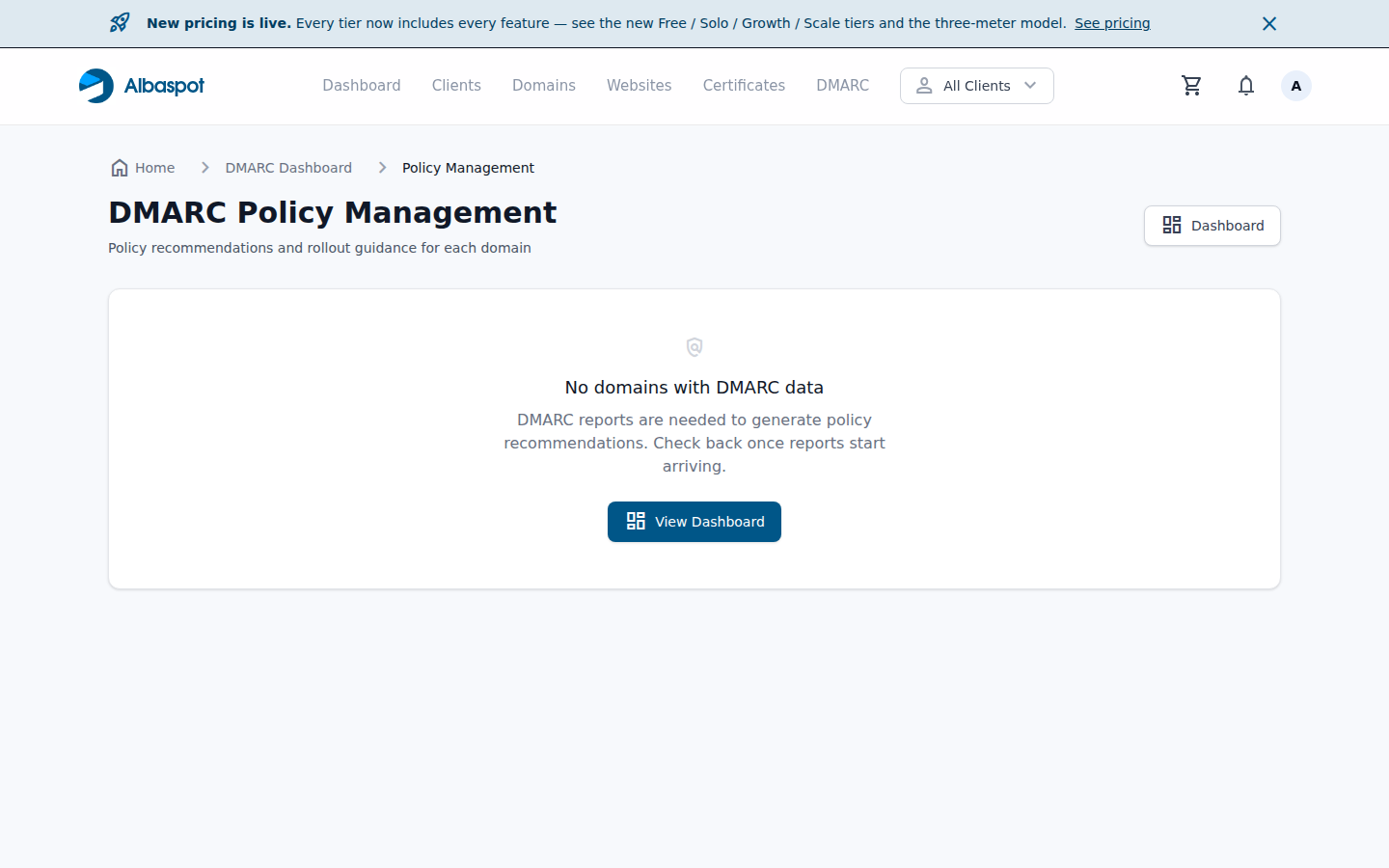Click the View Dashboard button
The image size is (1389, 868).
pos(694,522)
